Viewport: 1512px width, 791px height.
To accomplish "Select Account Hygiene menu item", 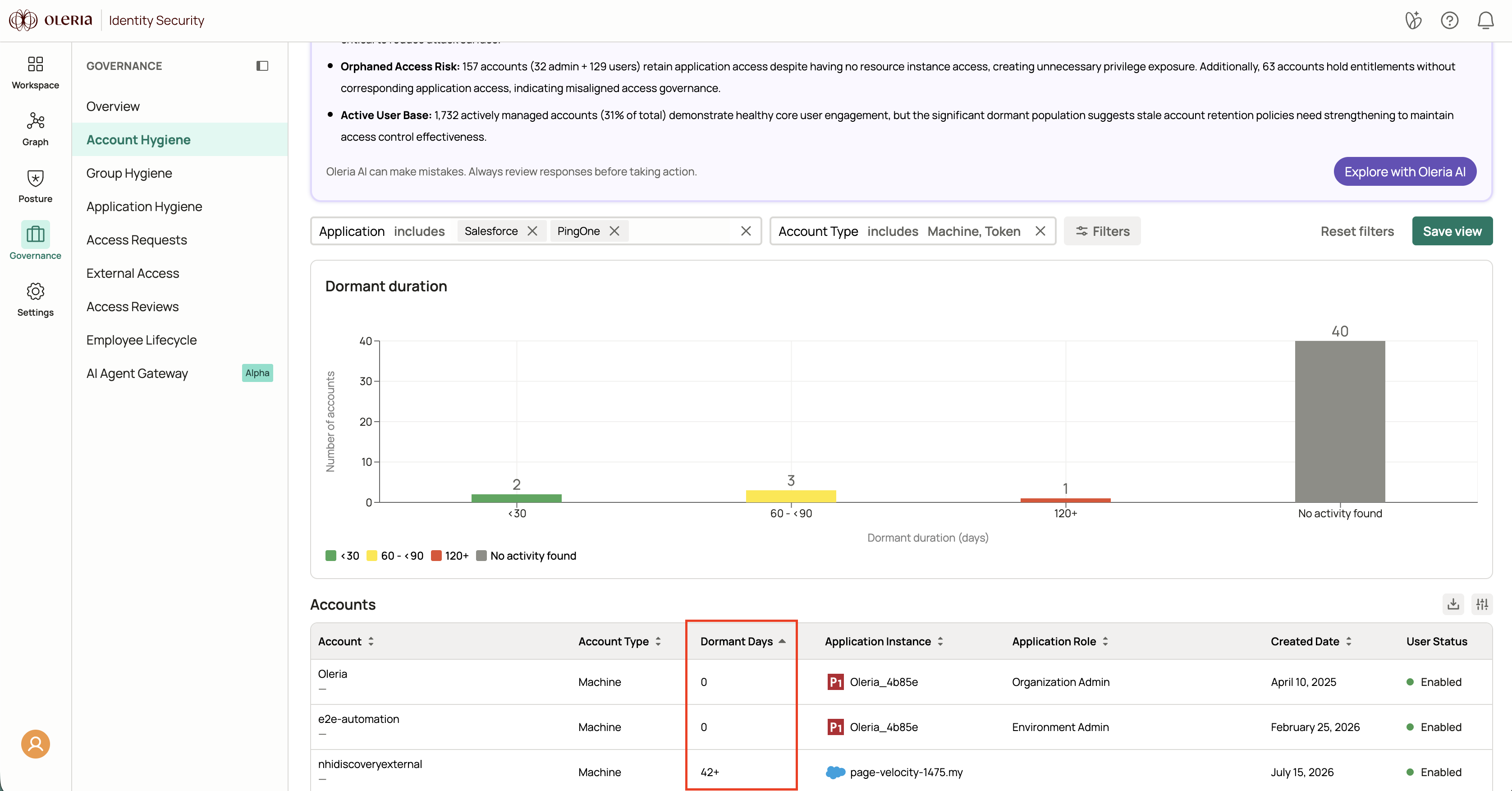I will click(x=179, y=140).
